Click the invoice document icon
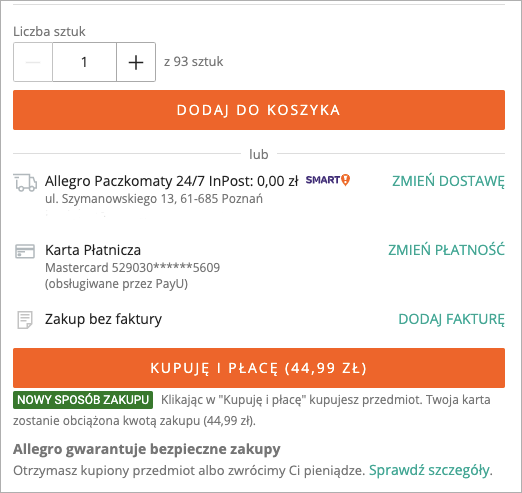The height and width of the screenshot is (493, 522). coord(25,320)
